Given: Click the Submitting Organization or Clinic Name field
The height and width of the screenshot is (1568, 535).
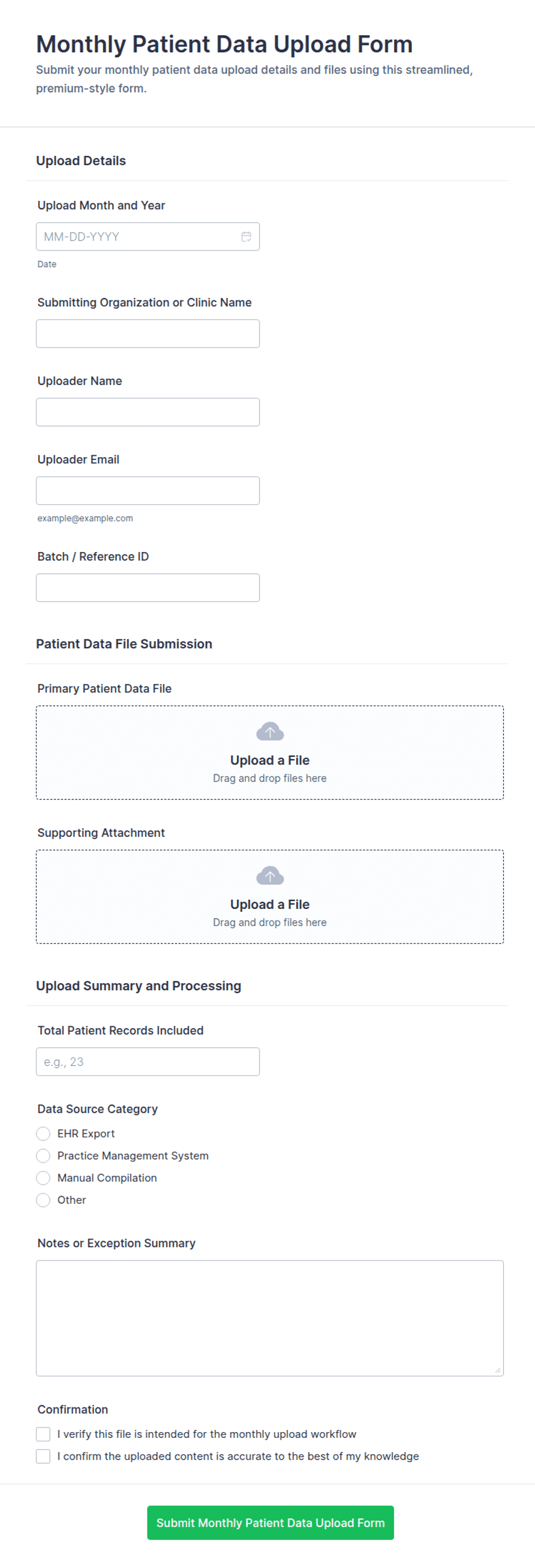Looking at the screenshot, I should point(148,333).
